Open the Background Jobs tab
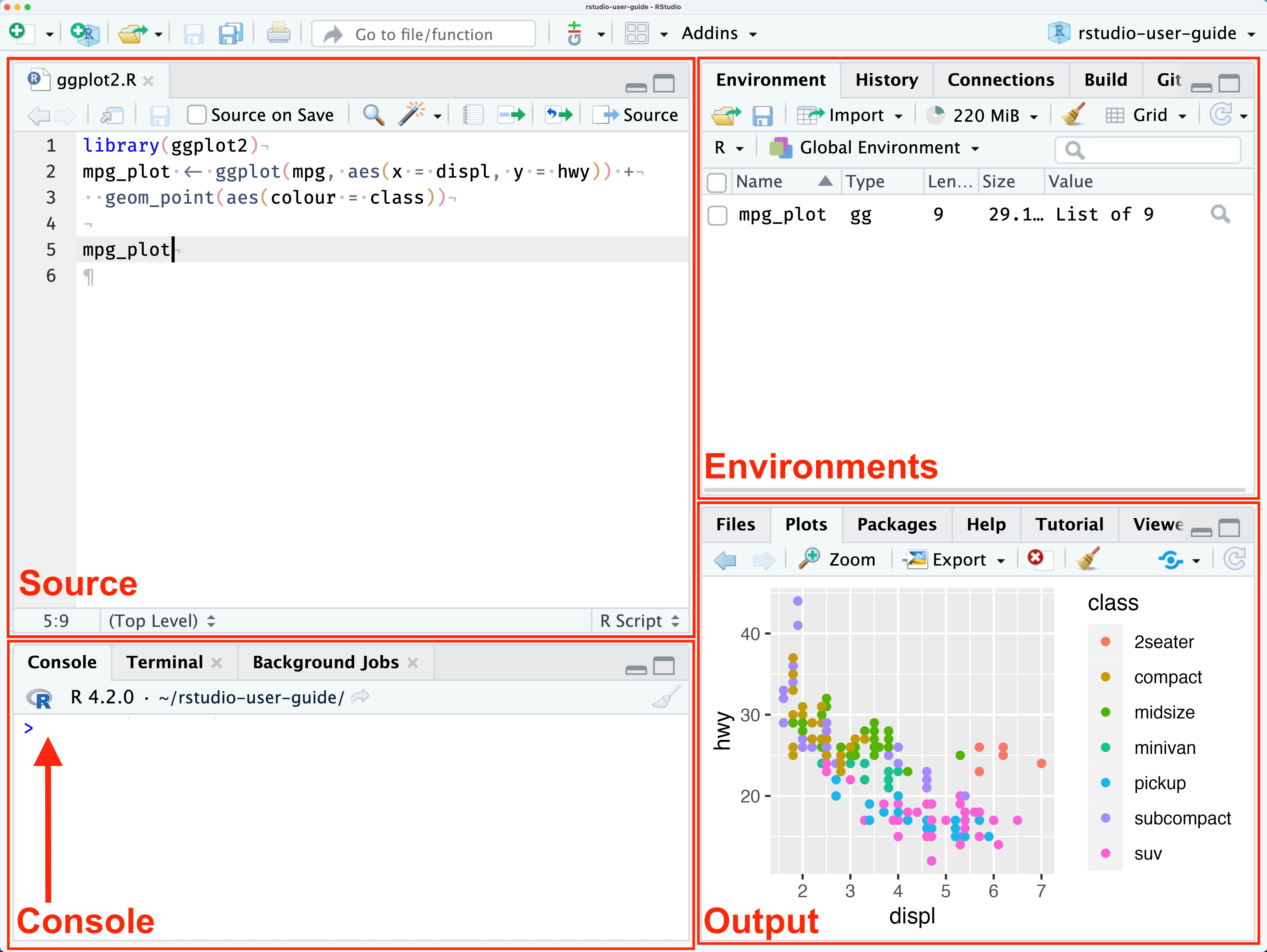1267x952 pixels. (325, 662)
